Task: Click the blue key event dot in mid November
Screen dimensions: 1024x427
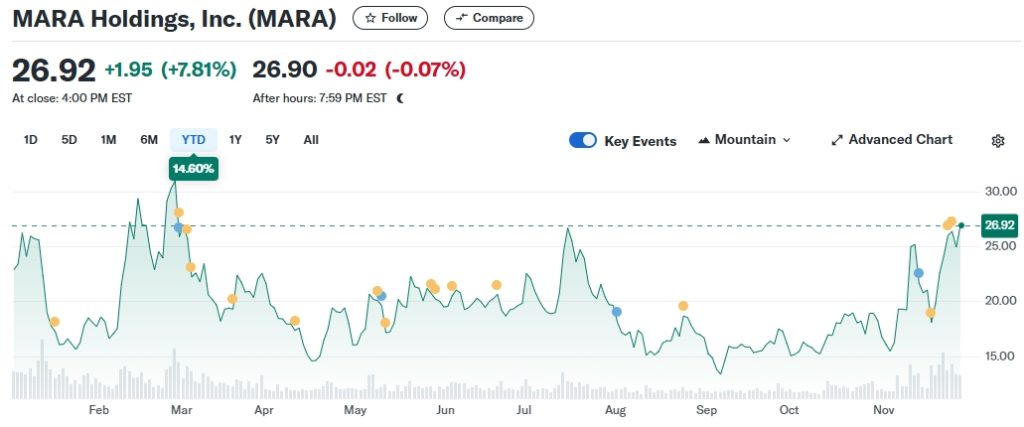Action: pyautogui.click(x=919, y=273)
